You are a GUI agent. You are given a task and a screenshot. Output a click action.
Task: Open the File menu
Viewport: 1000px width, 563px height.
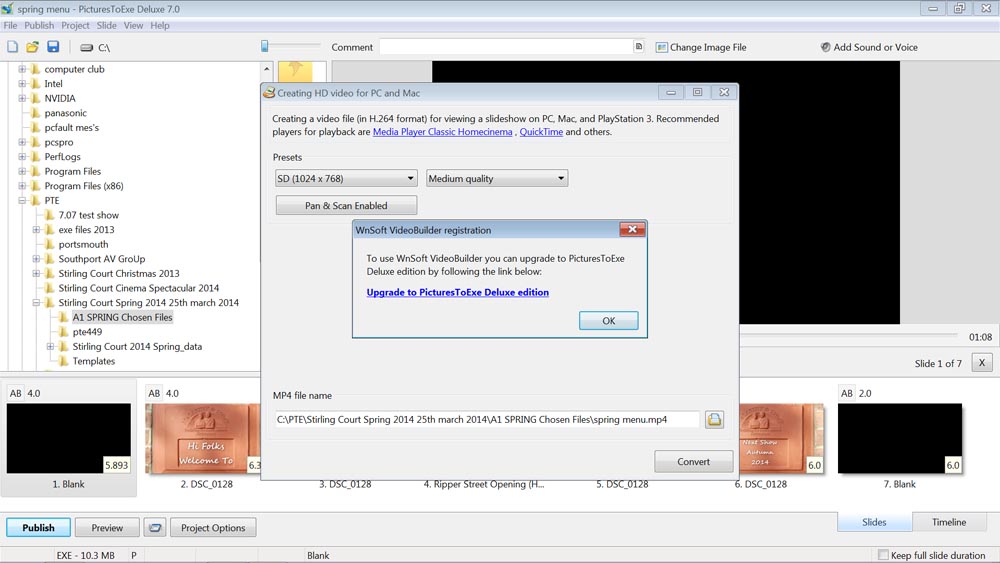(x=10, y=26)
